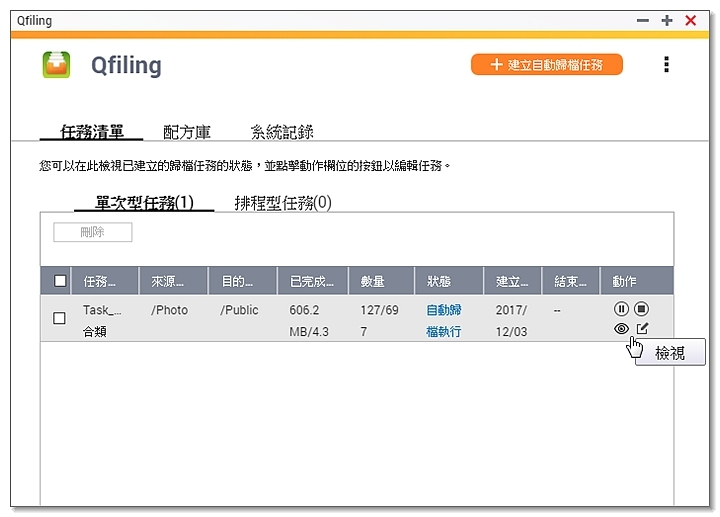The height and width of the screenshot is (517, 720).
Task: Click the 結束 end time column header
Action: (571, 281)
